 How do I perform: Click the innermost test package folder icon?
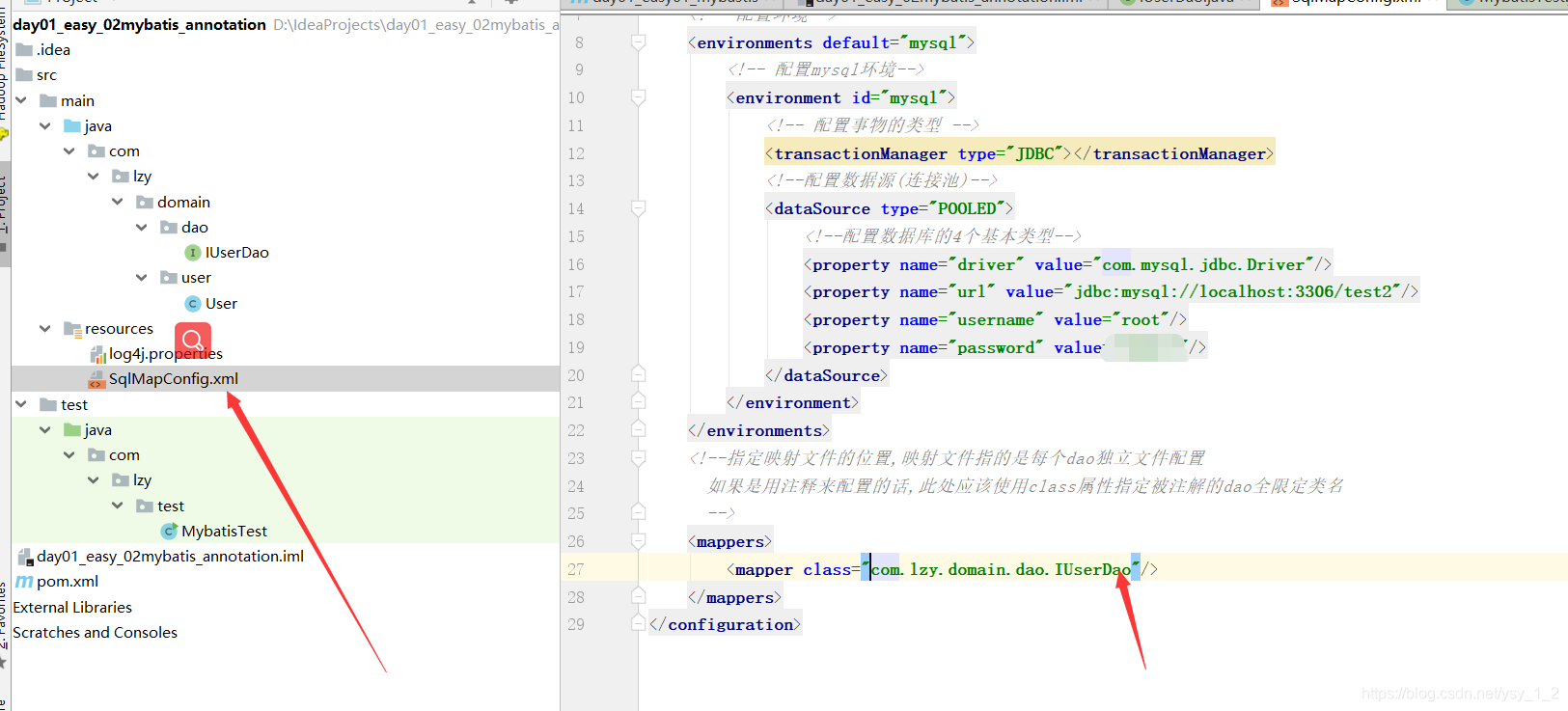point(145,506)
